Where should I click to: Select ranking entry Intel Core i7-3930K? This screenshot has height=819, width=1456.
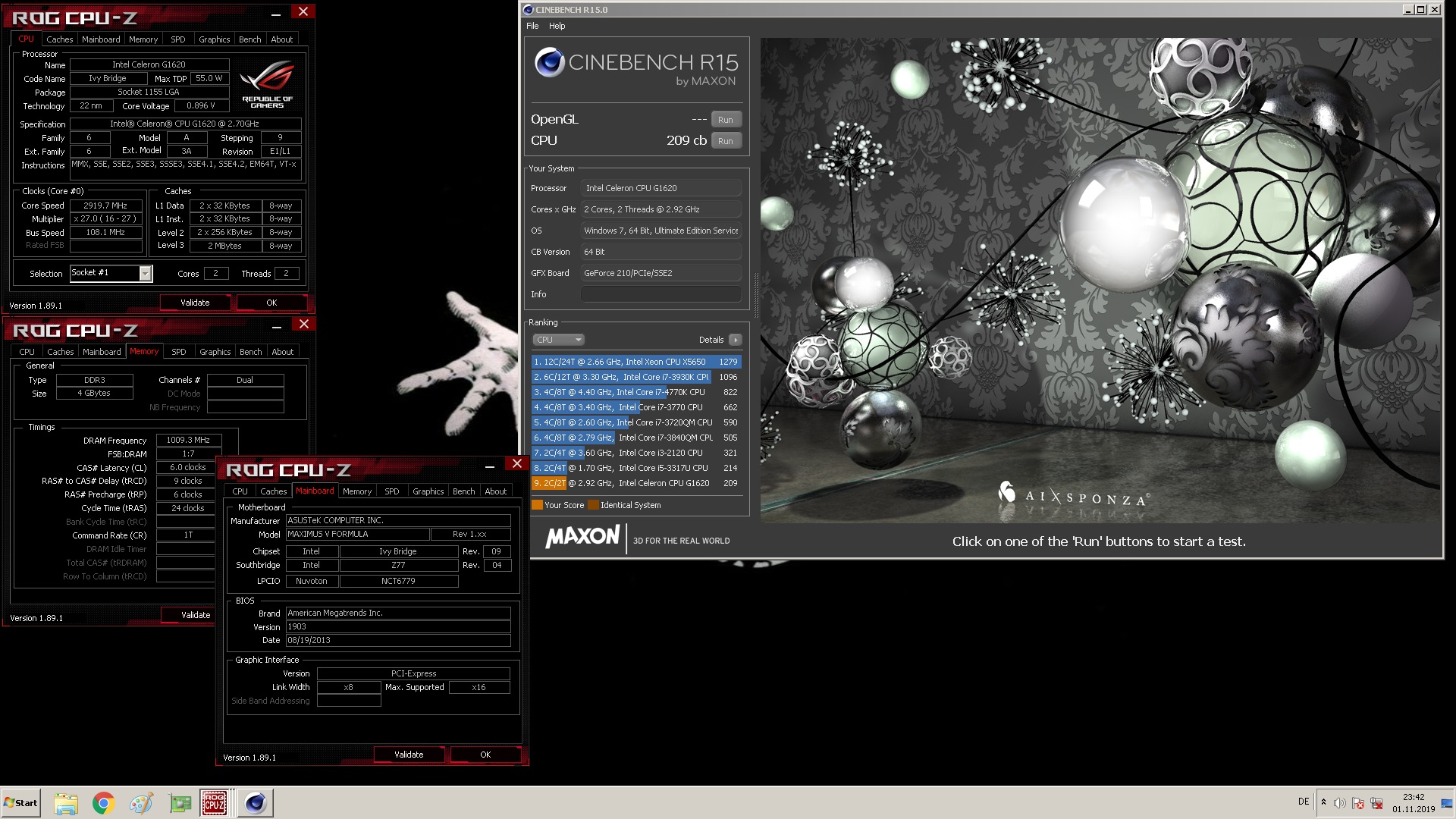(635, 377)
